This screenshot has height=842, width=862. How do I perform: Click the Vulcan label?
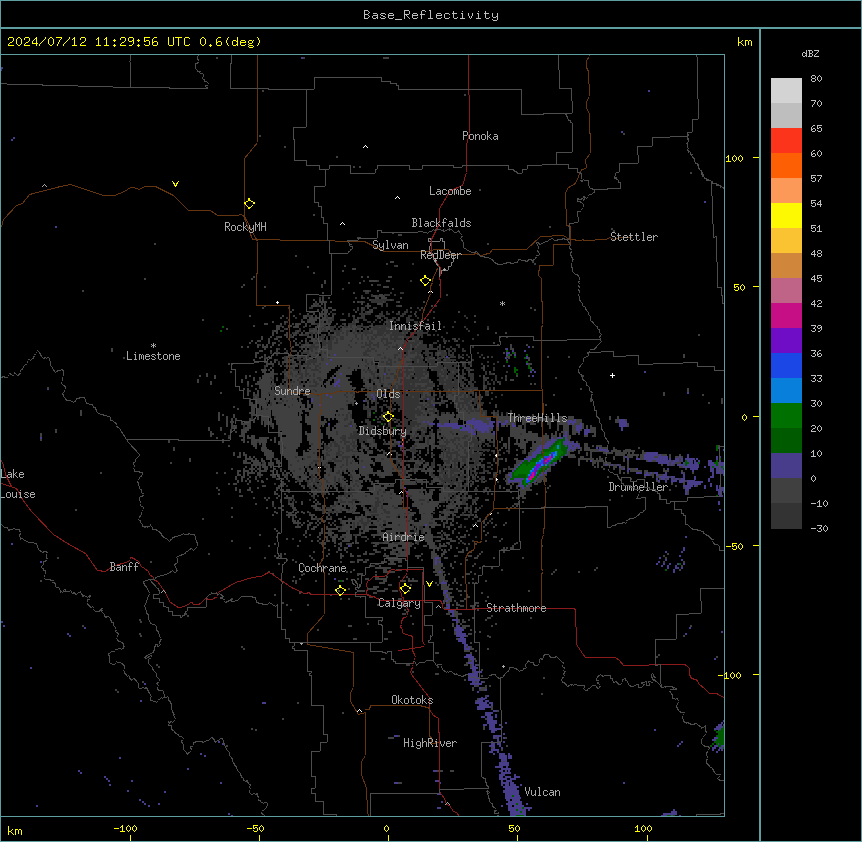point(543,792)
